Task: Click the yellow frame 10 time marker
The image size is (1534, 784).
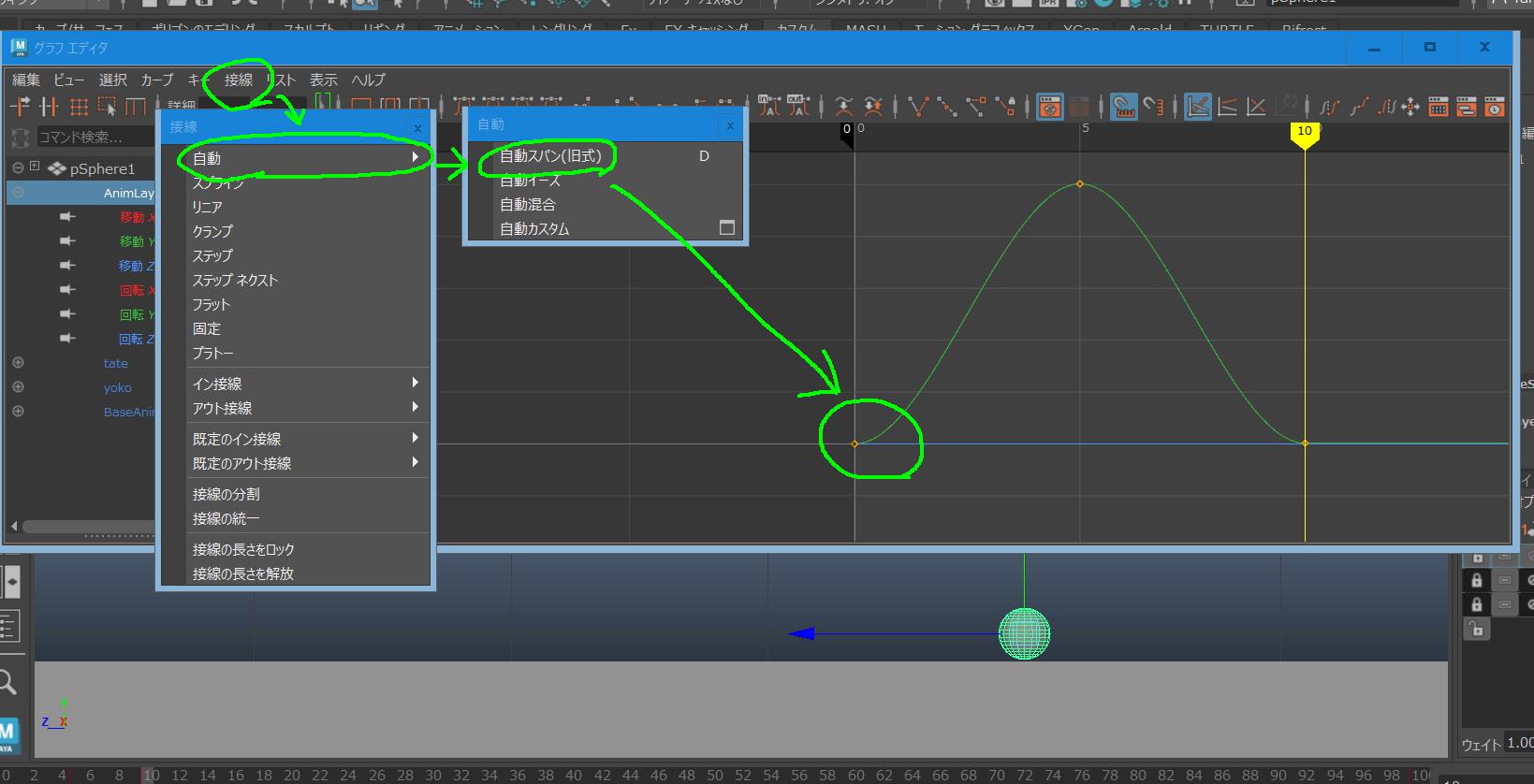Action: pos(1305,134)
